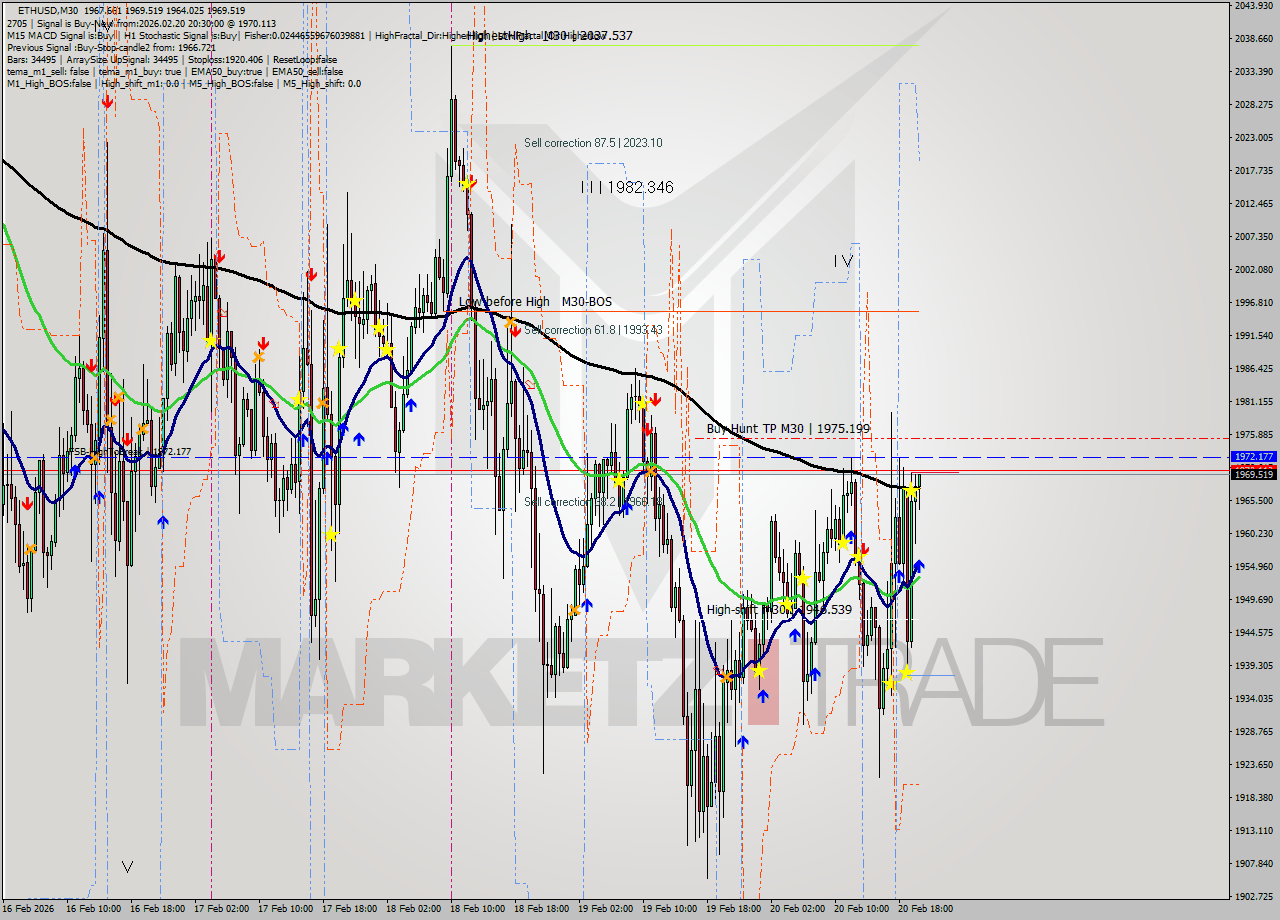Click the Low before High M30-BOS text
1280x920 pixels.
[535, 302]
